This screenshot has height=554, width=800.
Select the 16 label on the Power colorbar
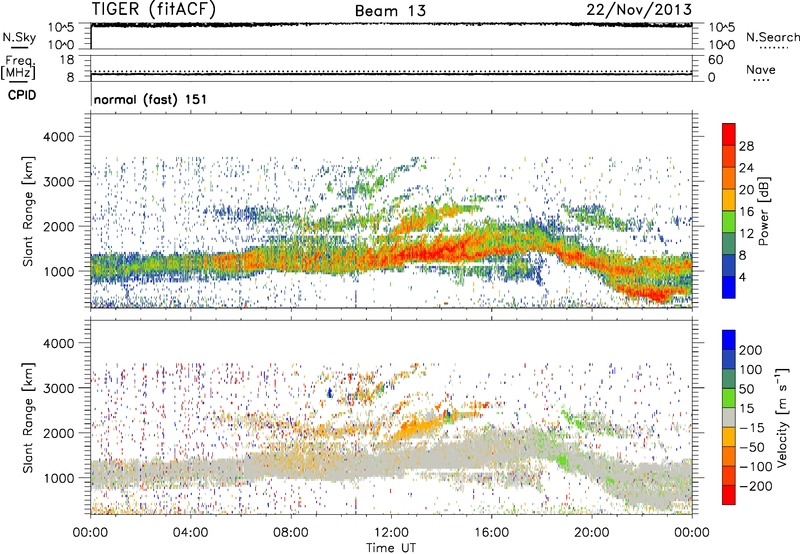(x=746, y=212)
